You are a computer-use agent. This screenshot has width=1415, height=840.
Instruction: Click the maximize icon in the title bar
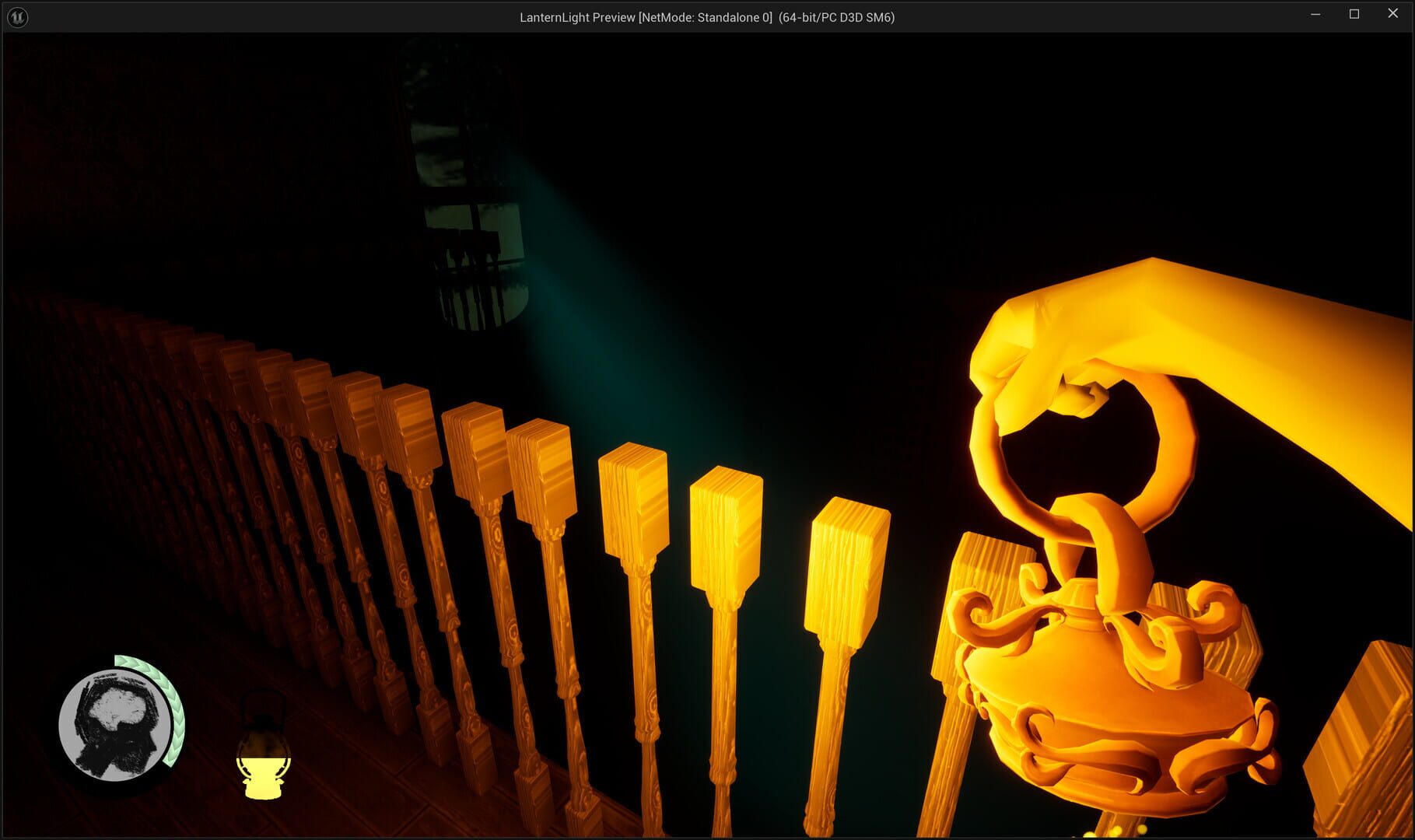(x=1354, y=13)
